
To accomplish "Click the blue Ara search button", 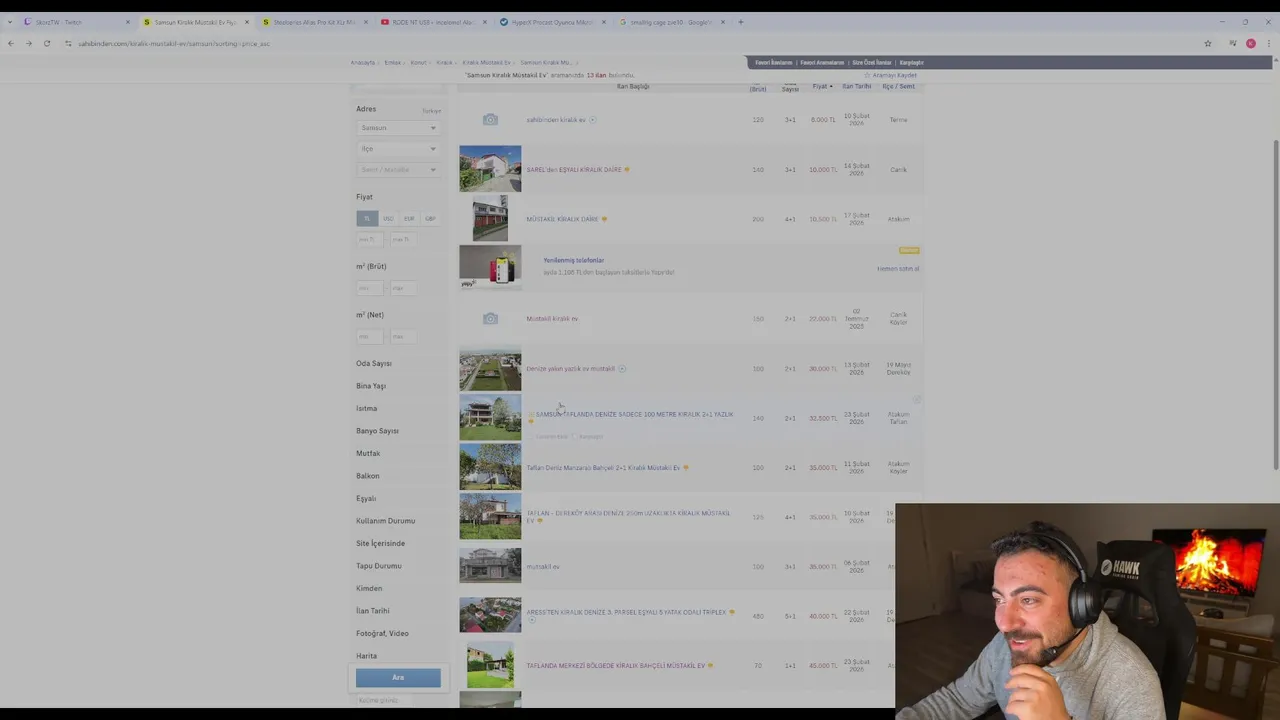I will click(398, 678).
